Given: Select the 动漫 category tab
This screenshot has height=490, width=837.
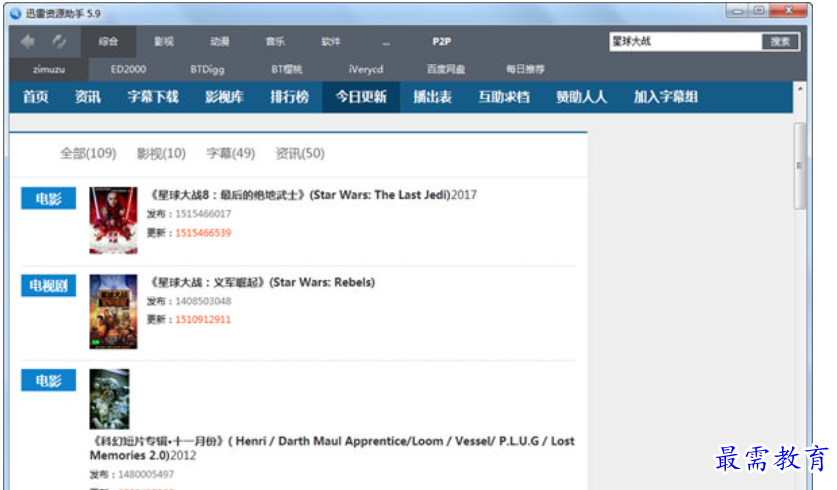Looking at the screenshot, I should [219, 42].
